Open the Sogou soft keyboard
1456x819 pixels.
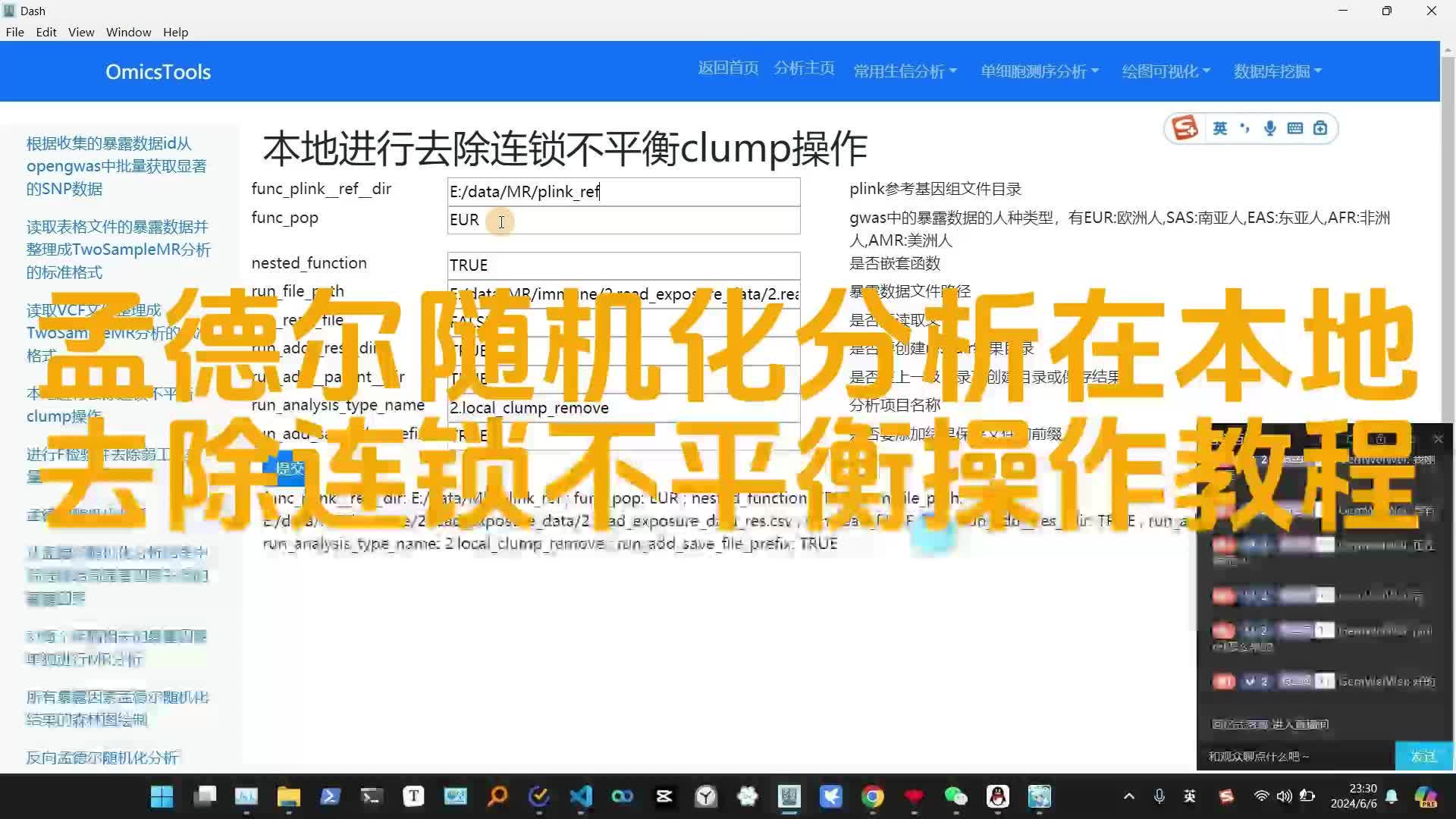(1294, 128)
